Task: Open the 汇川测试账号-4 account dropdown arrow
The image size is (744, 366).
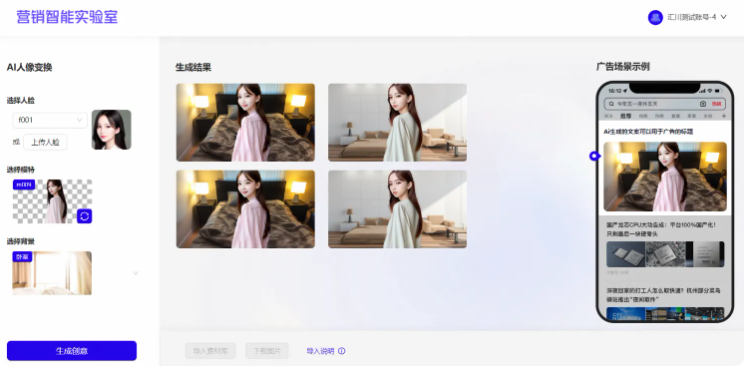Action: [x=724, y=17]
